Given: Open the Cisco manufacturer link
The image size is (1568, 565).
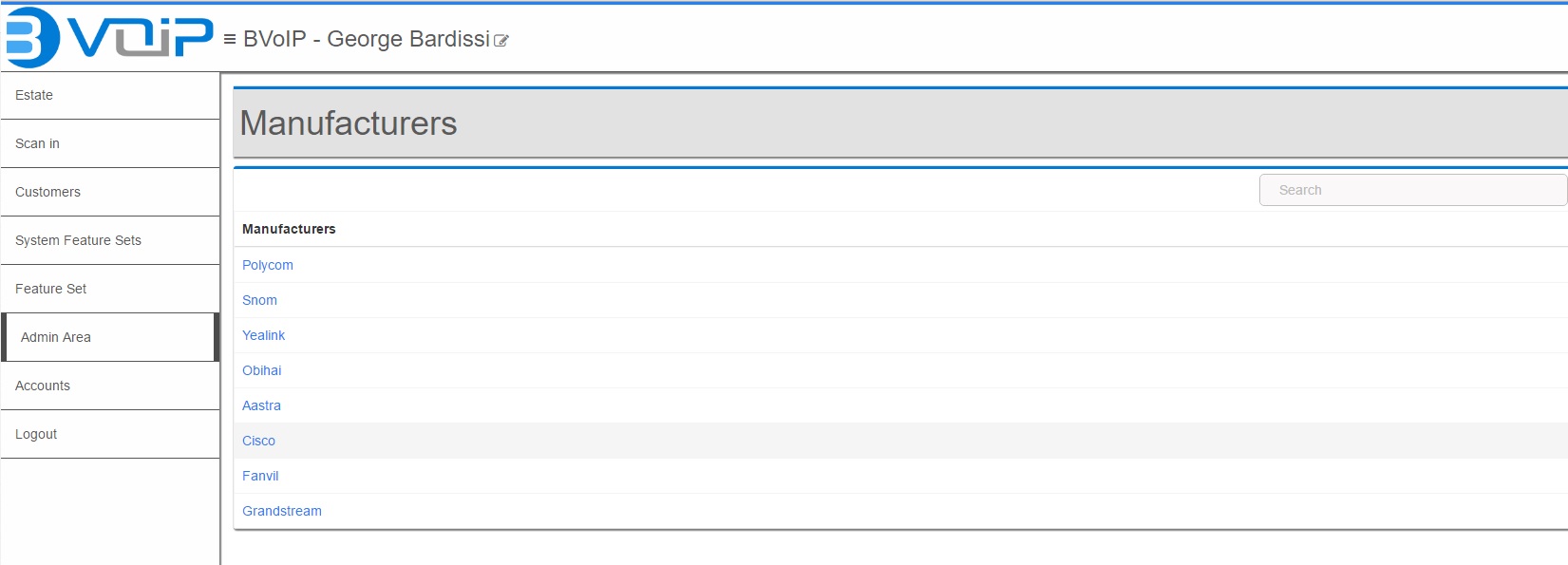Looking at the screenshot, I should click(258, 441).
